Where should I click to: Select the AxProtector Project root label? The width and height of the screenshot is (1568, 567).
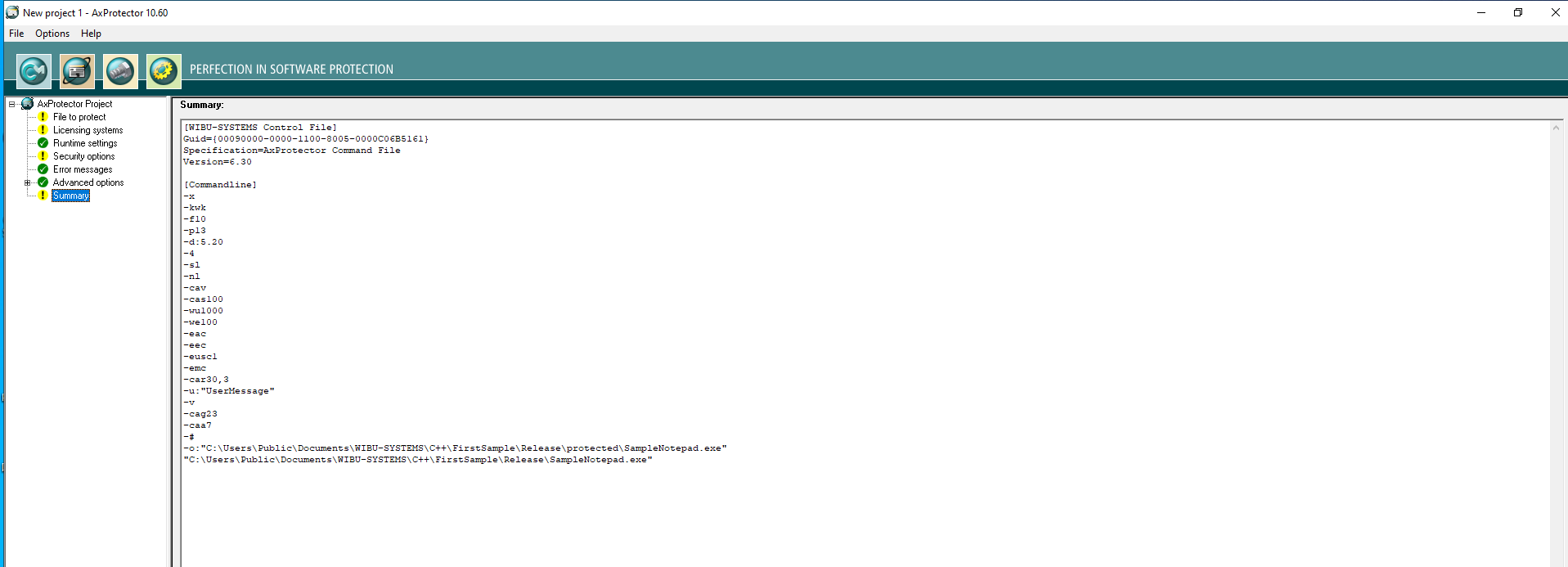click(74, 104)
